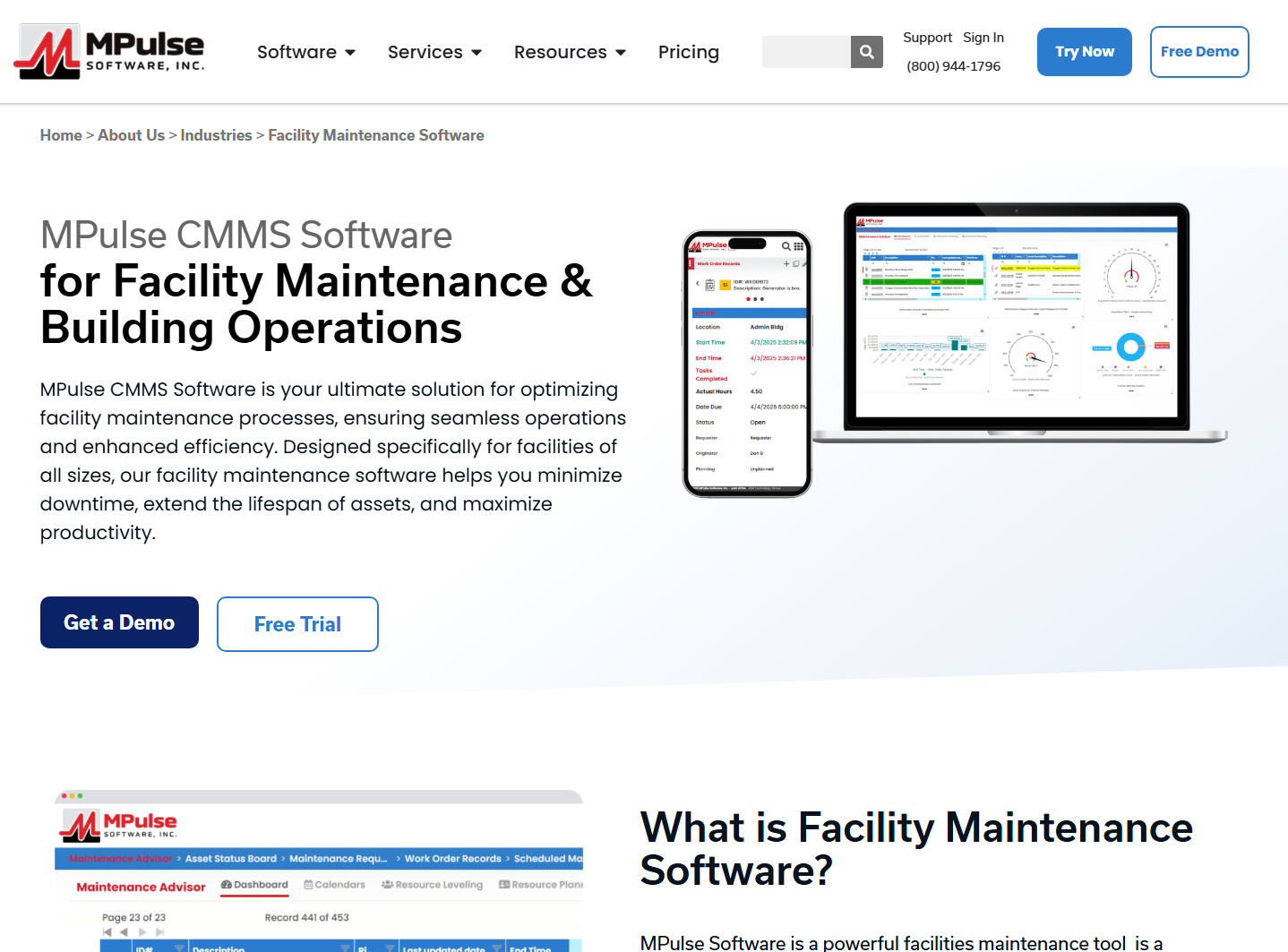The height and width of the screenshot is (952, 1288).
Task: Call the (800) 944-1796 phone number
Action: click(954, 66)
